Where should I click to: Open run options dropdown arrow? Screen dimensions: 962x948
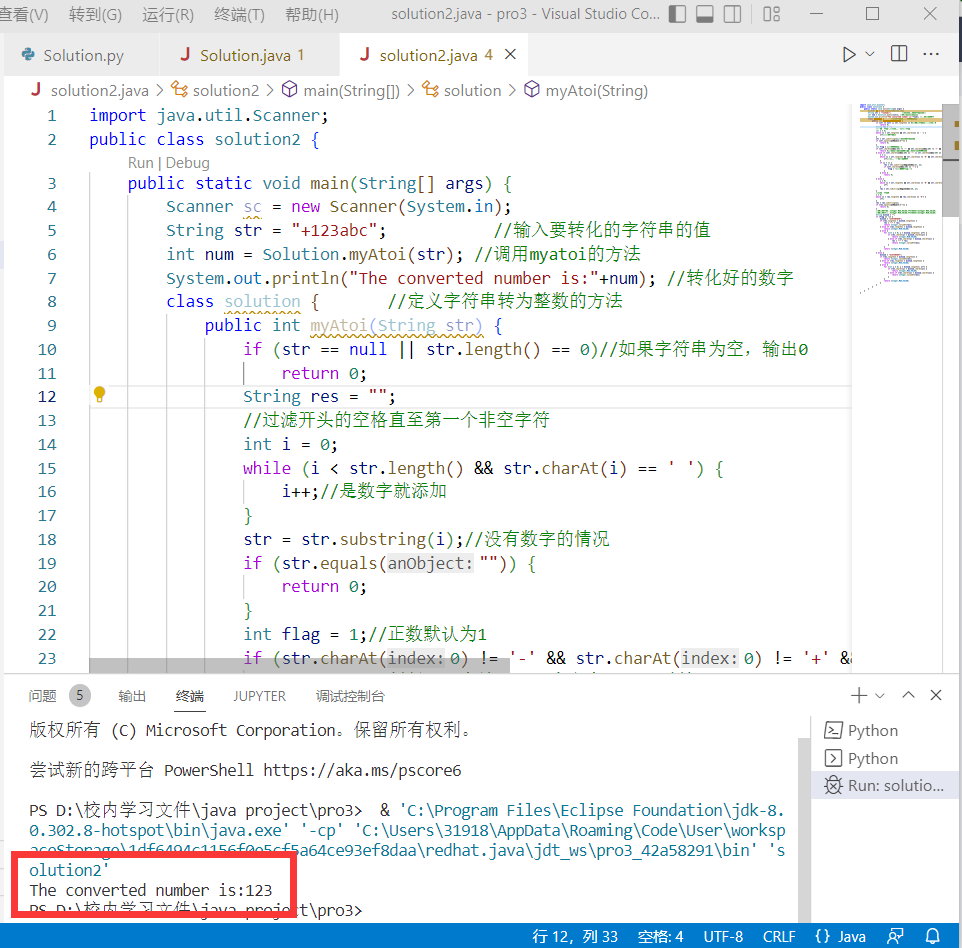click(870, 55)
